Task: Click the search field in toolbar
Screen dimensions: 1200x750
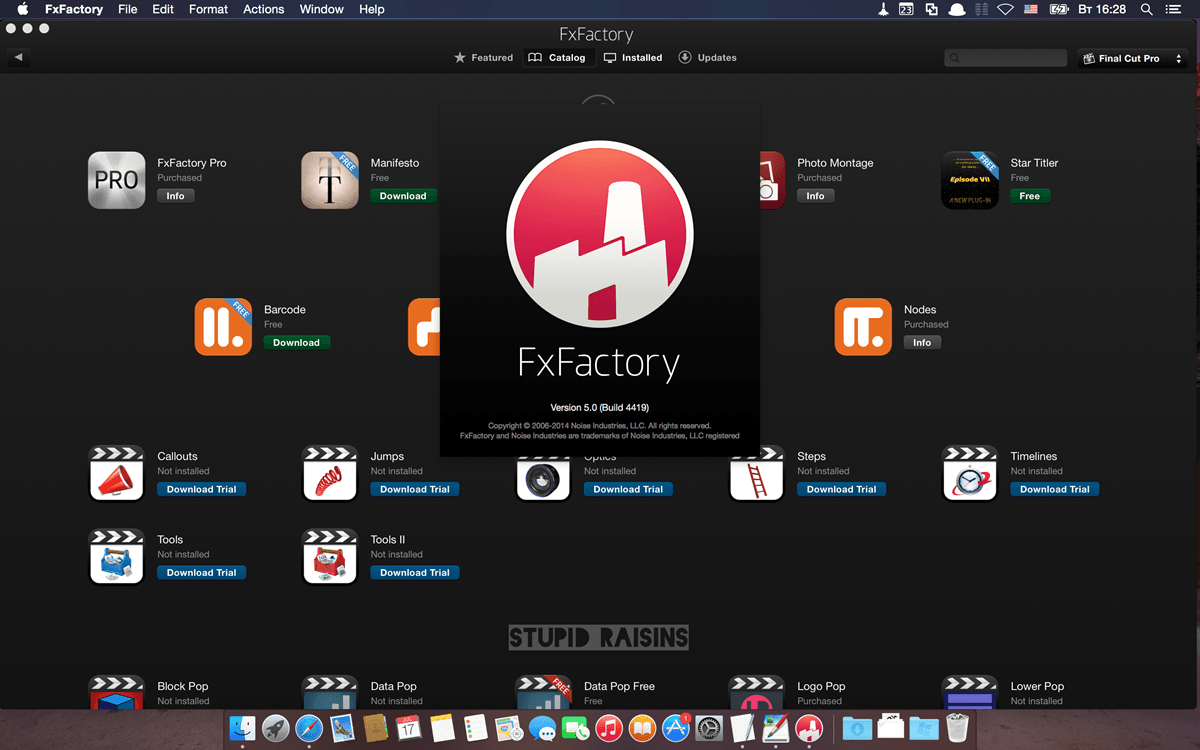Action: (x=1006, y=58)
